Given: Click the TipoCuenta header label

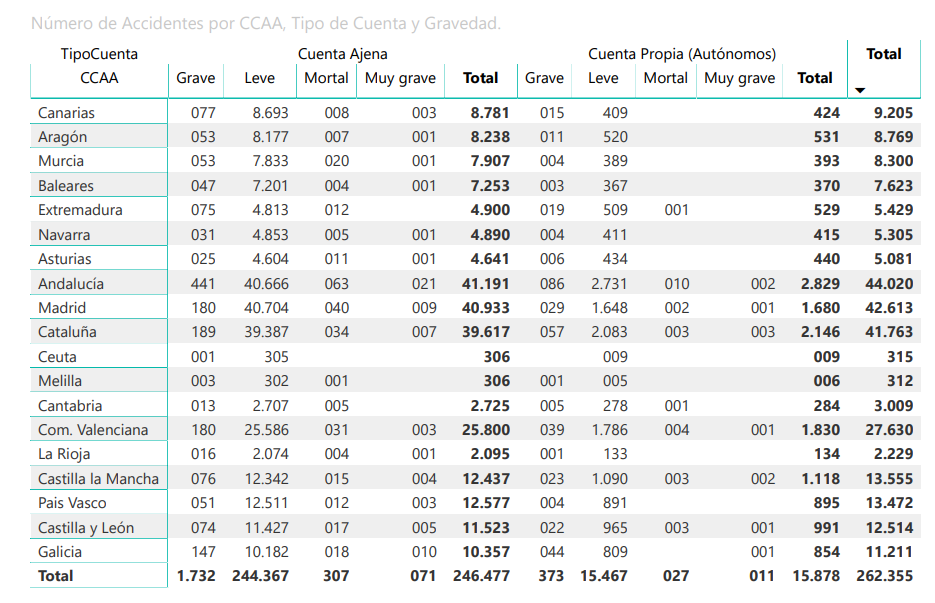Looking at the screenshot, I should pos(99,54).
